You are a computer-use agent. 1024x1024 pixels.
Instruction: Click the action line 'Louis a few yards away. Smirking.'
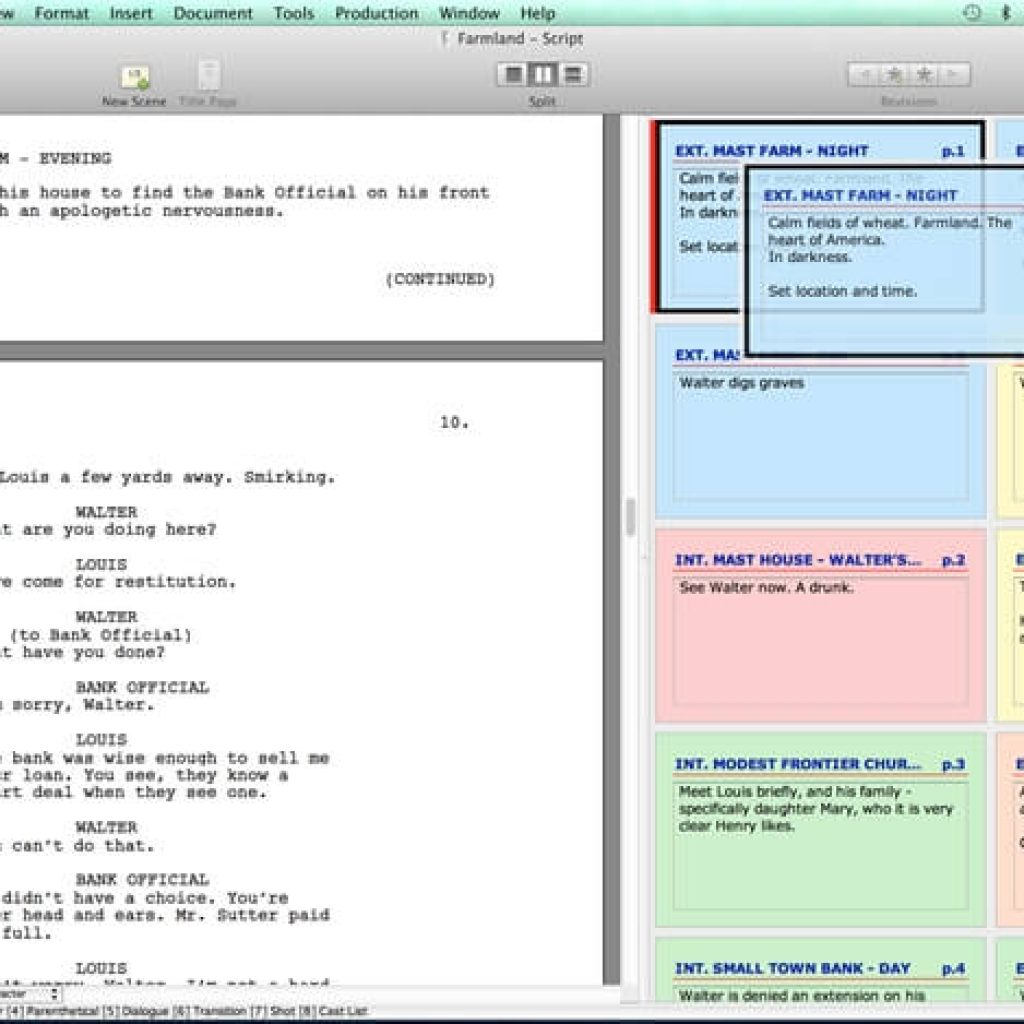point(167,477)
